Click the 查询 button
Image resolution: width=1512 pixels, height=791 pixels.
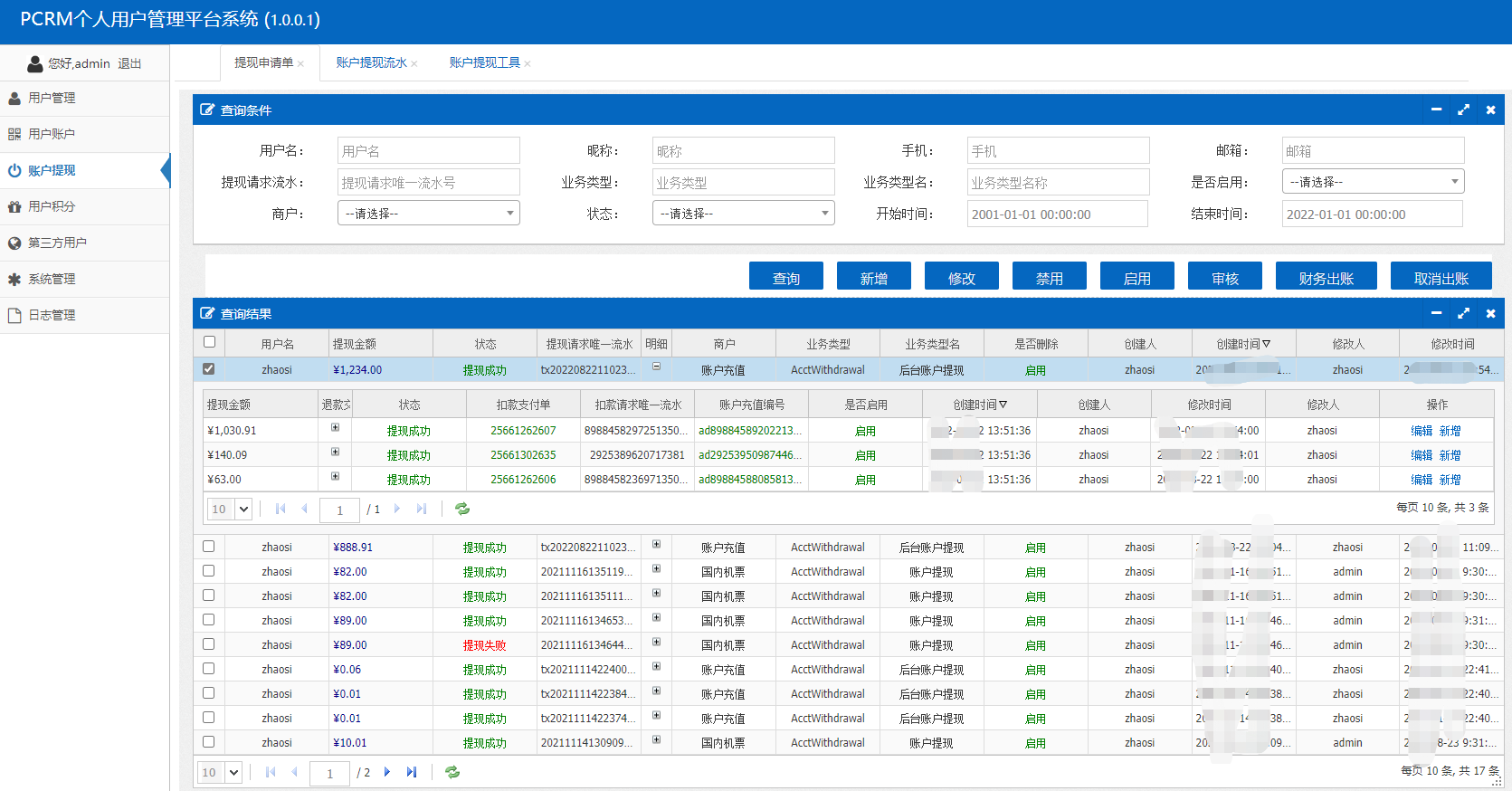pyautogui.click(x=785, y=278)
